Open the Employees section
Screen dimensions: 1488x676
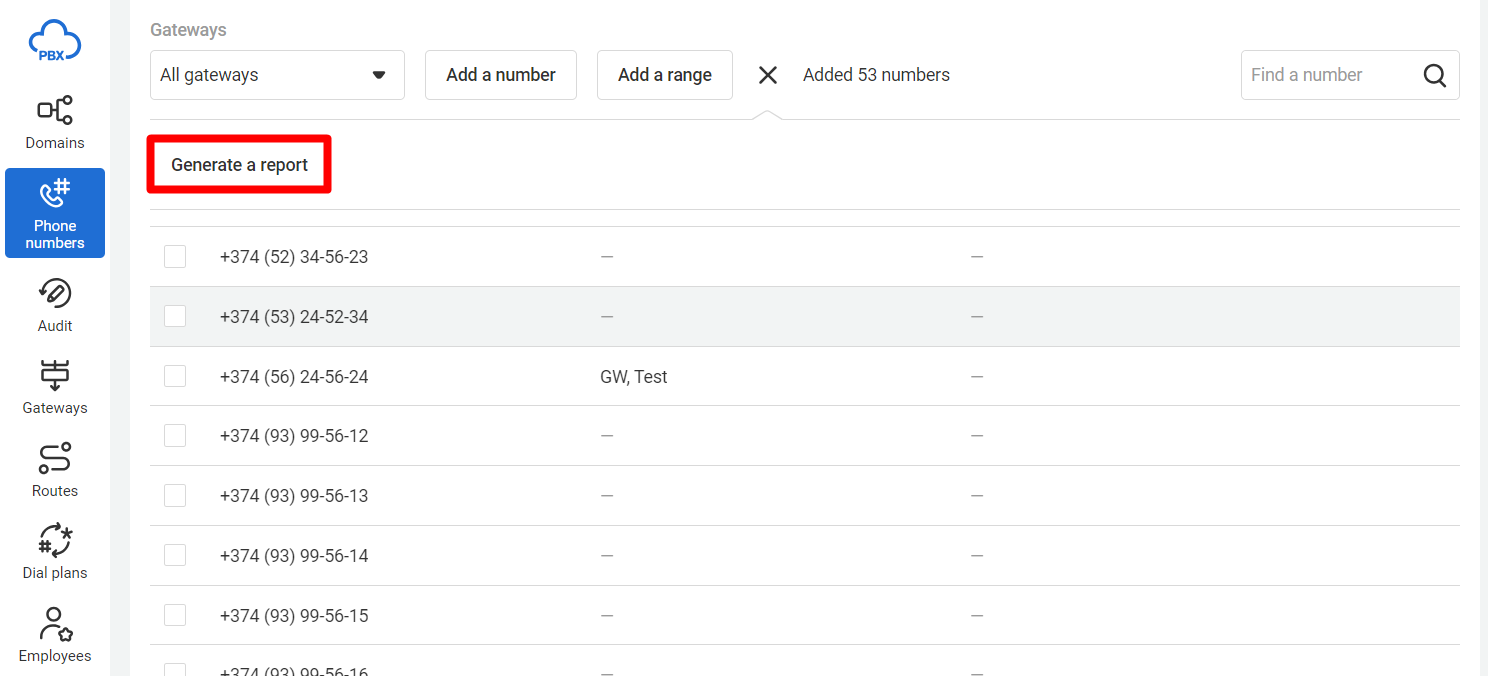(x=55, y=635)
